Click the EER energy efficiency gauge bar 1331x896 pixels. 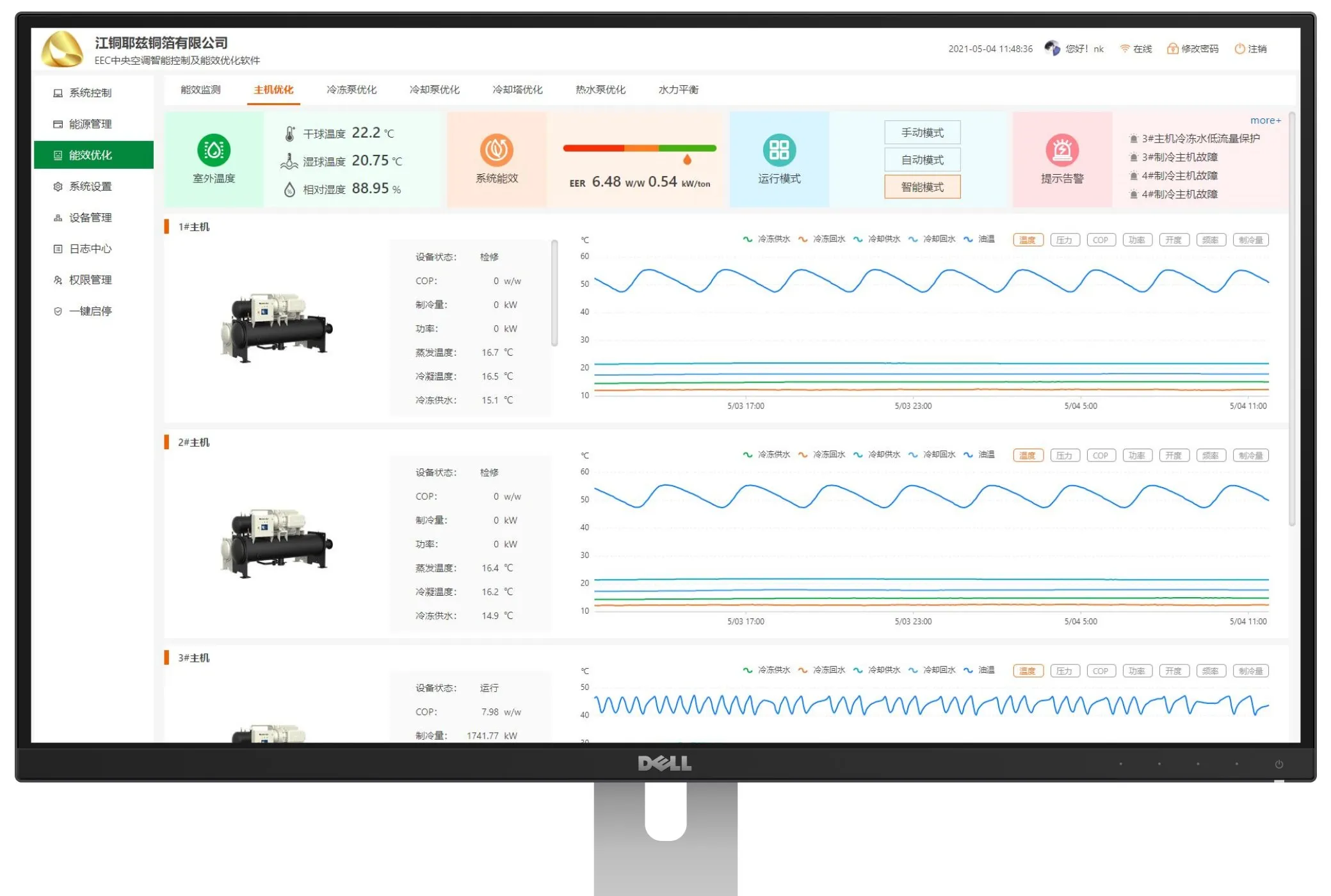[x=639, y=148]
